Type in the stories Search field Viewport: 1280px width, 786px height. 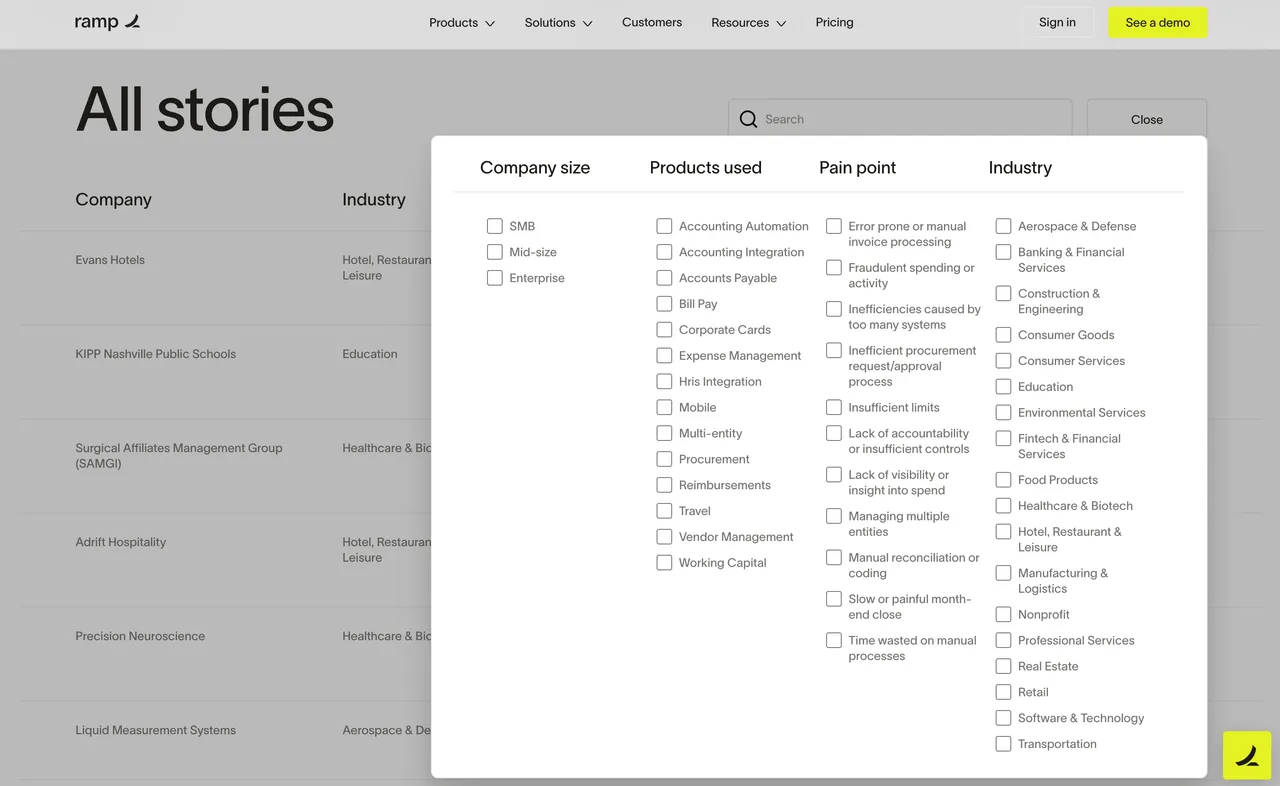tap(910, 119)
